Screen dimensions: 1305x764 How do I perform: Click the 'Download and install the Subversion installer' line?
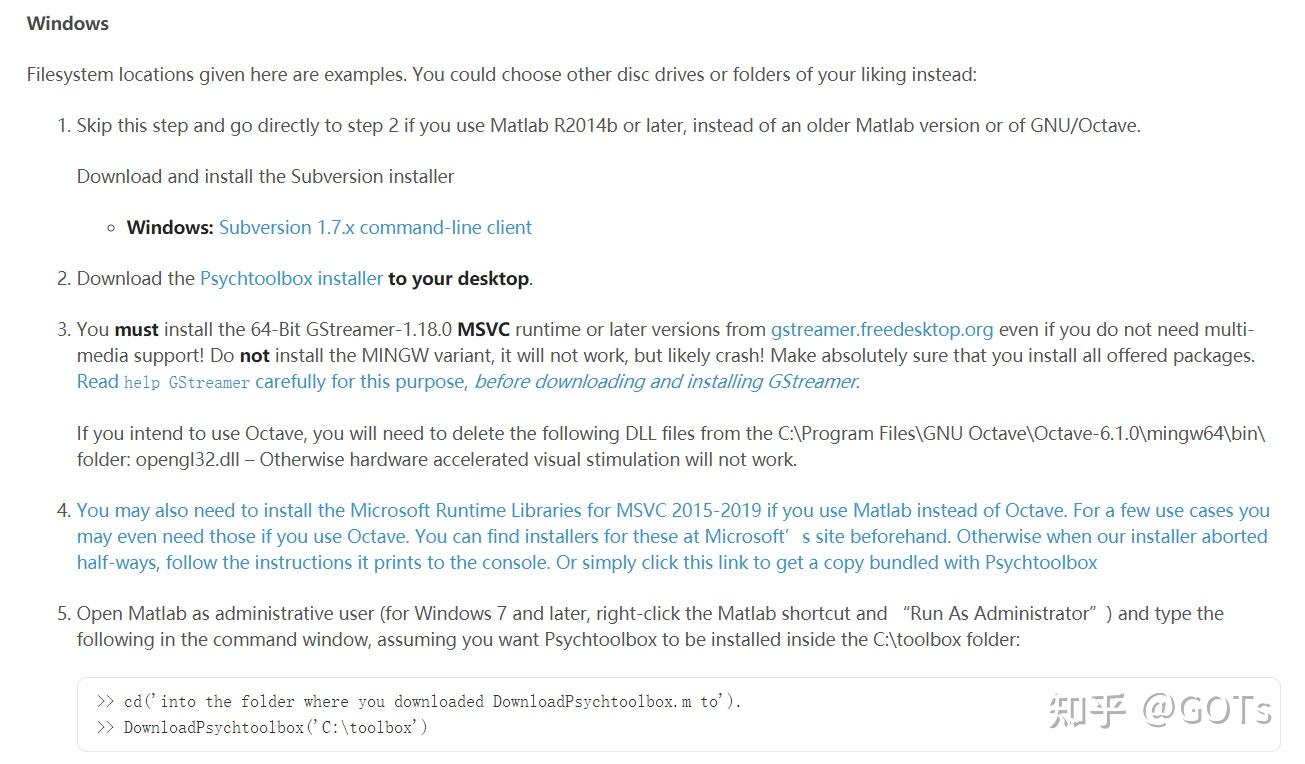265,176
